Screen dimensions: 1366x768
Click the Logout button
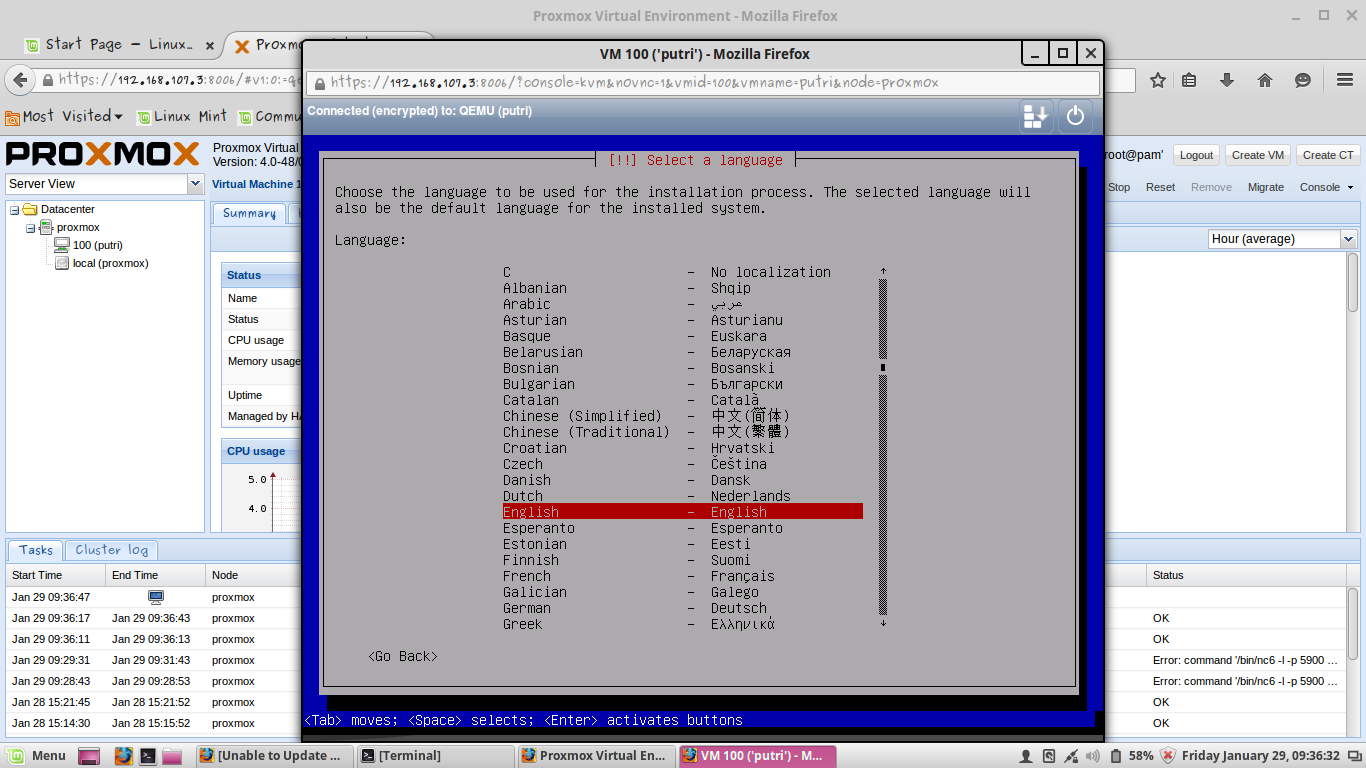pos(1196,155)
